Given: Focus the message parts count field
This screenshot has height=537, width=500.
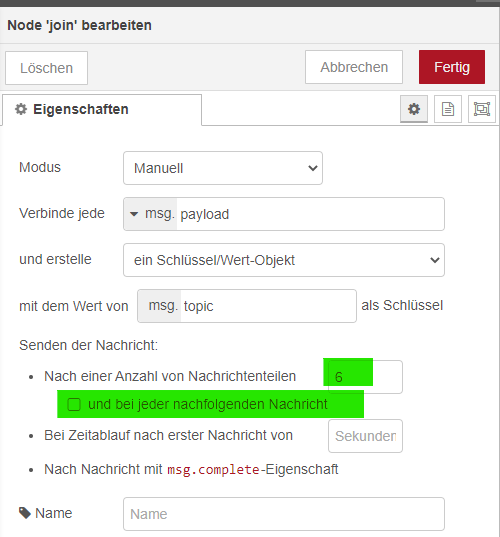Looking at the screenshot, I should (x=365, y=377).
